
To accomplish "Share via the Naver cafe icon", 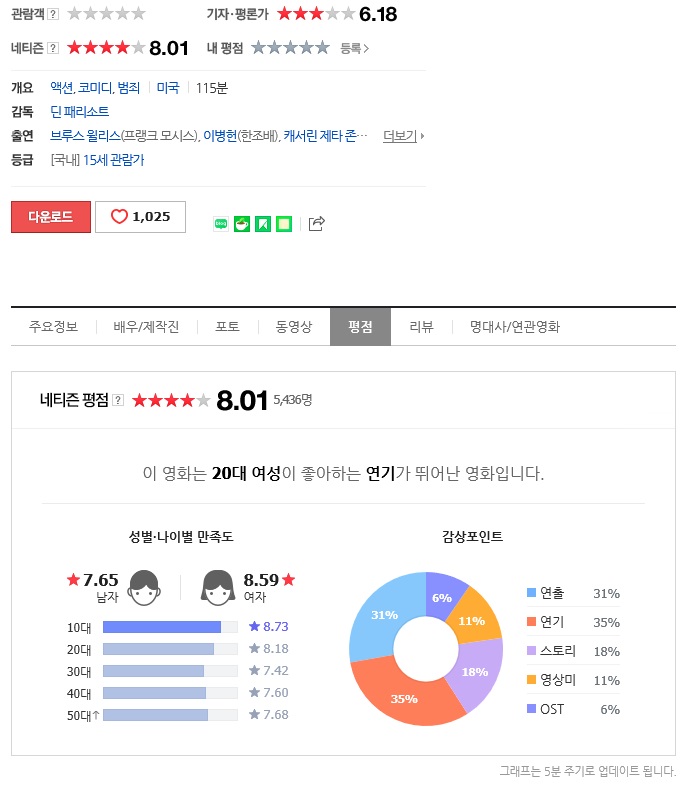I will pyautogui.click(x=242, y=223).
